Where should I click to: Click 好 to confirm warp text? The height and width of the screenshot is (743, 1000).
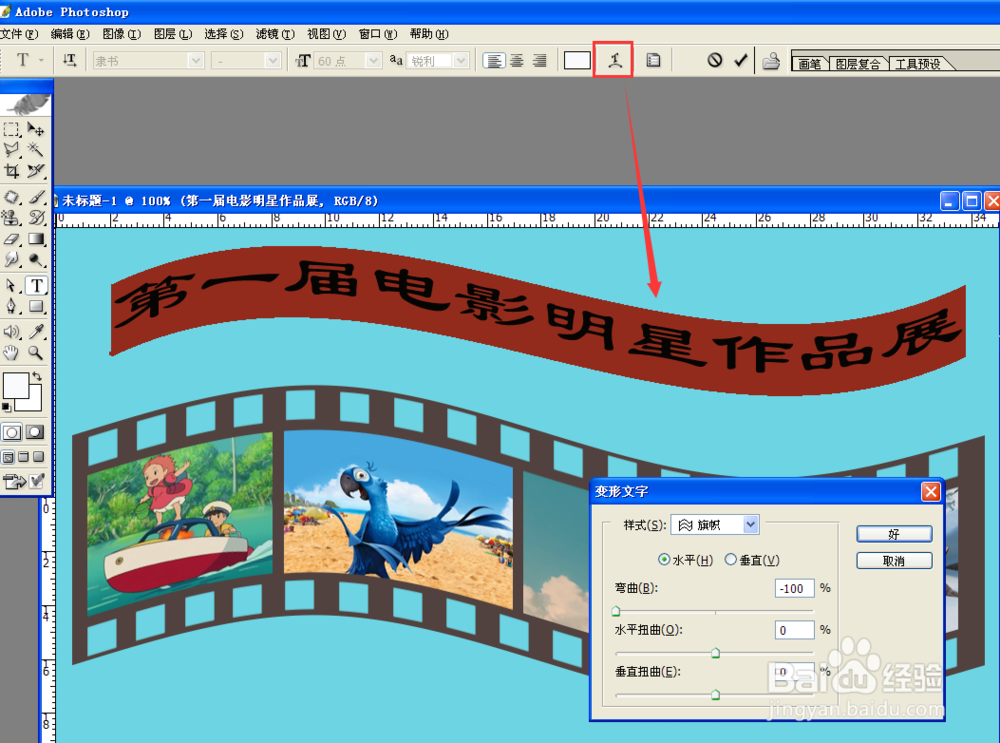click(894, 534)
